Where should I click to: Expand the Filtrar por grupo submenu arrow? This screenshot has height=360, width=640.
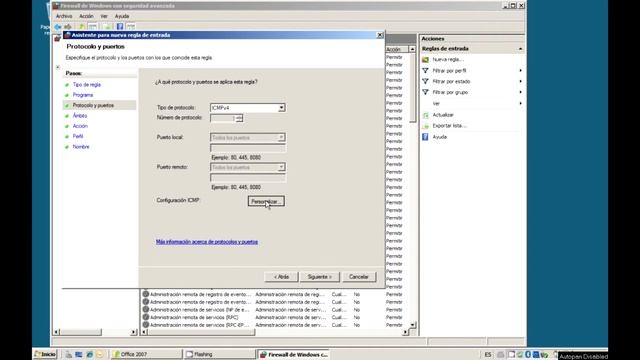tap(520, 92)
